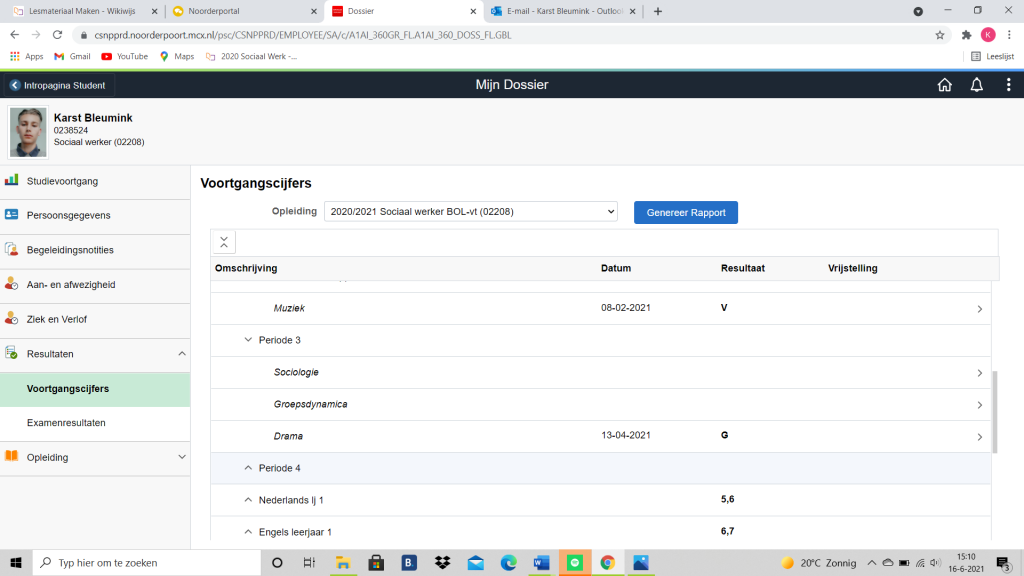The height and width of the screenshot is (576, 1024).
Task: Open the notifications bell icon
Action: 976,85
